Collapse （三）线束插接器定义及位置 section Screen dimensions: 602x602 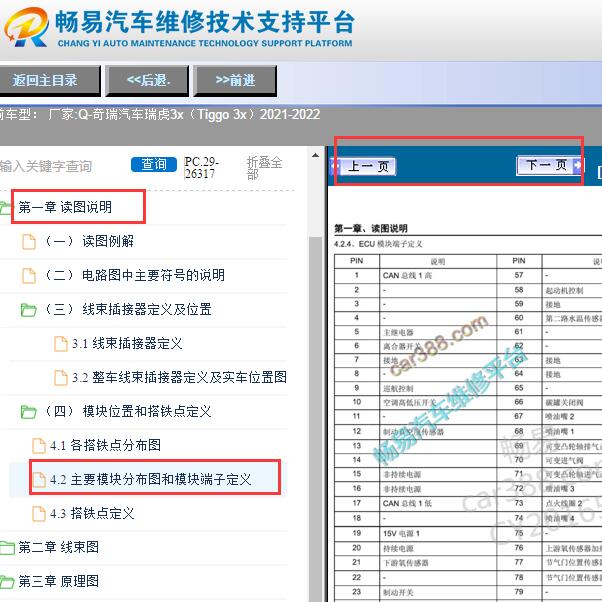point(128,309)
